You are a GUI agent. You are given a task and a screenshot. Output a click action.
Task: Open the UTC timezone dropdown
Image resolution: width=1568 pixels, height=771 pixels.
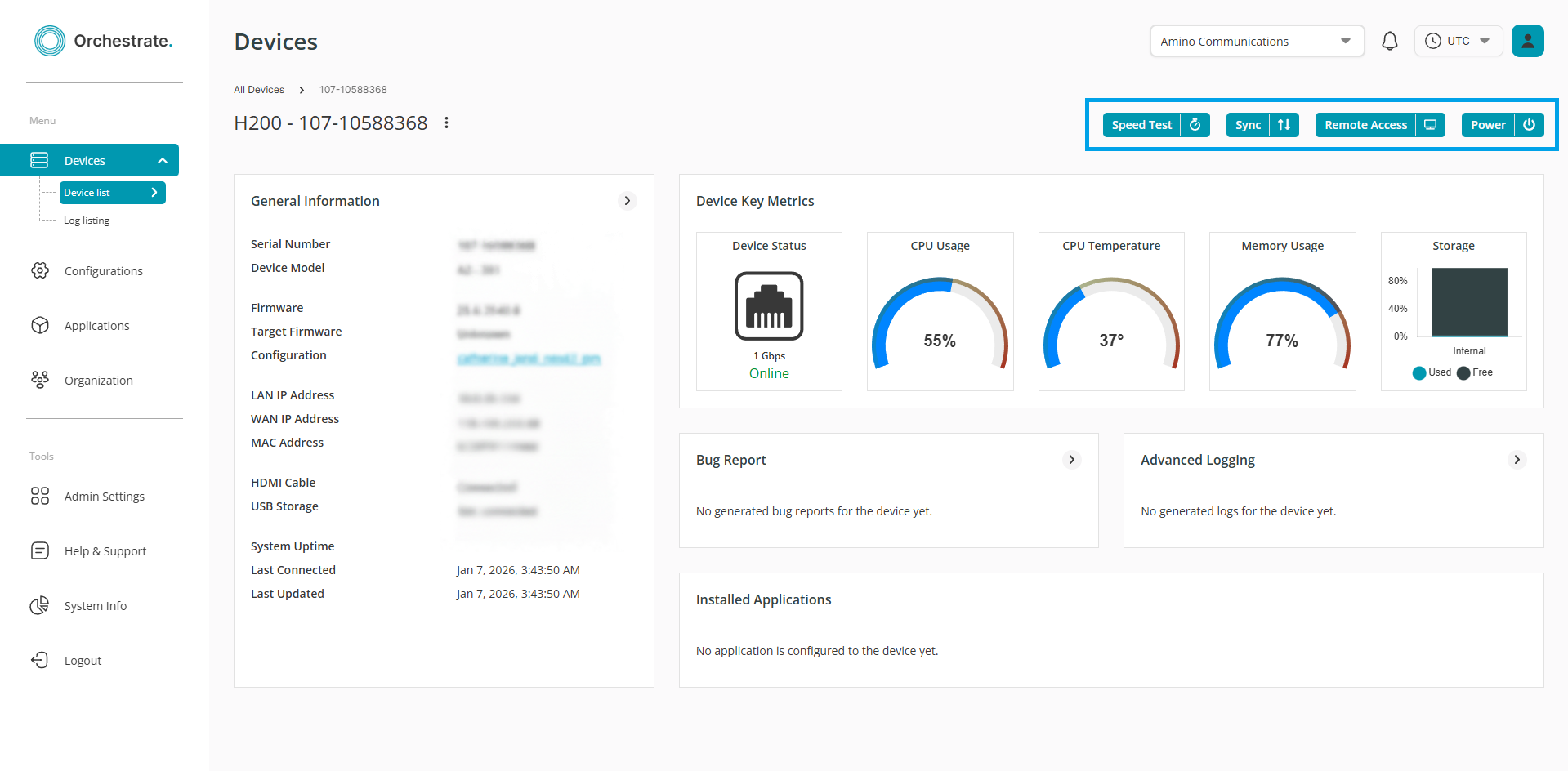pyautogui.click(x=1458, y=41)
